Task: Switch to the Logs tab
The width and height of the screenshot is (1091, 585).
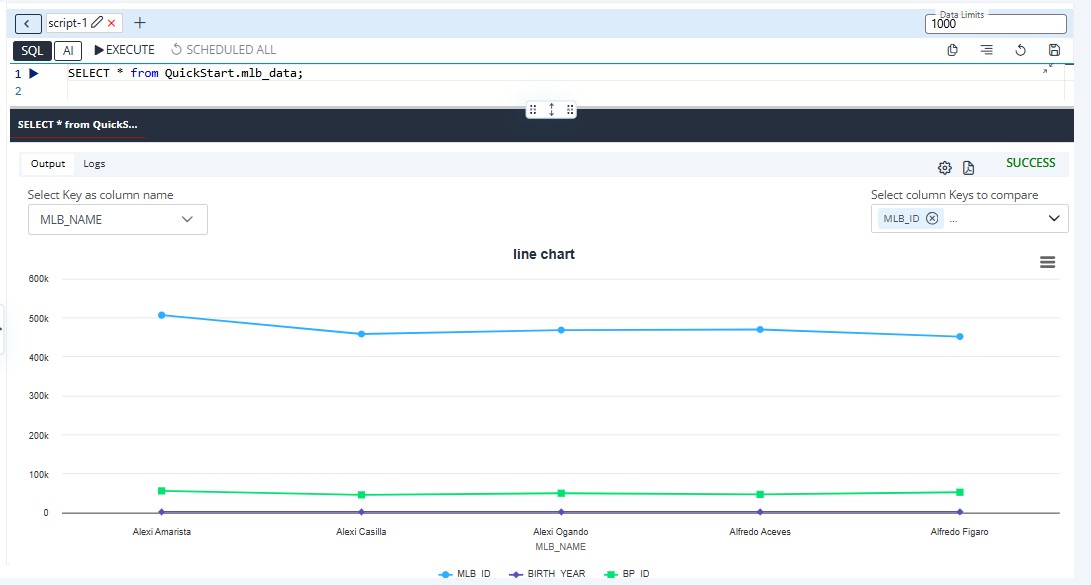Action: click(x=94, y=164)
